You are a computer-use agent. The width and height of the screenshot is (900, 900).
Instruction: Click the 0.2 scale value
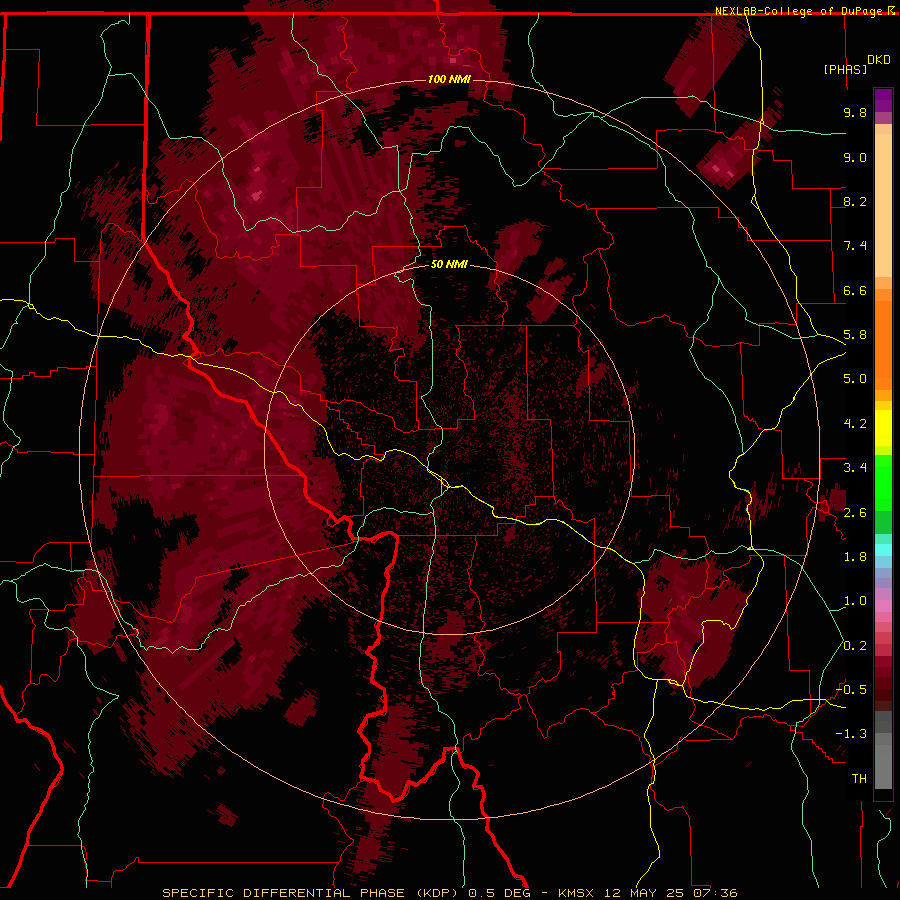[855, 646]
